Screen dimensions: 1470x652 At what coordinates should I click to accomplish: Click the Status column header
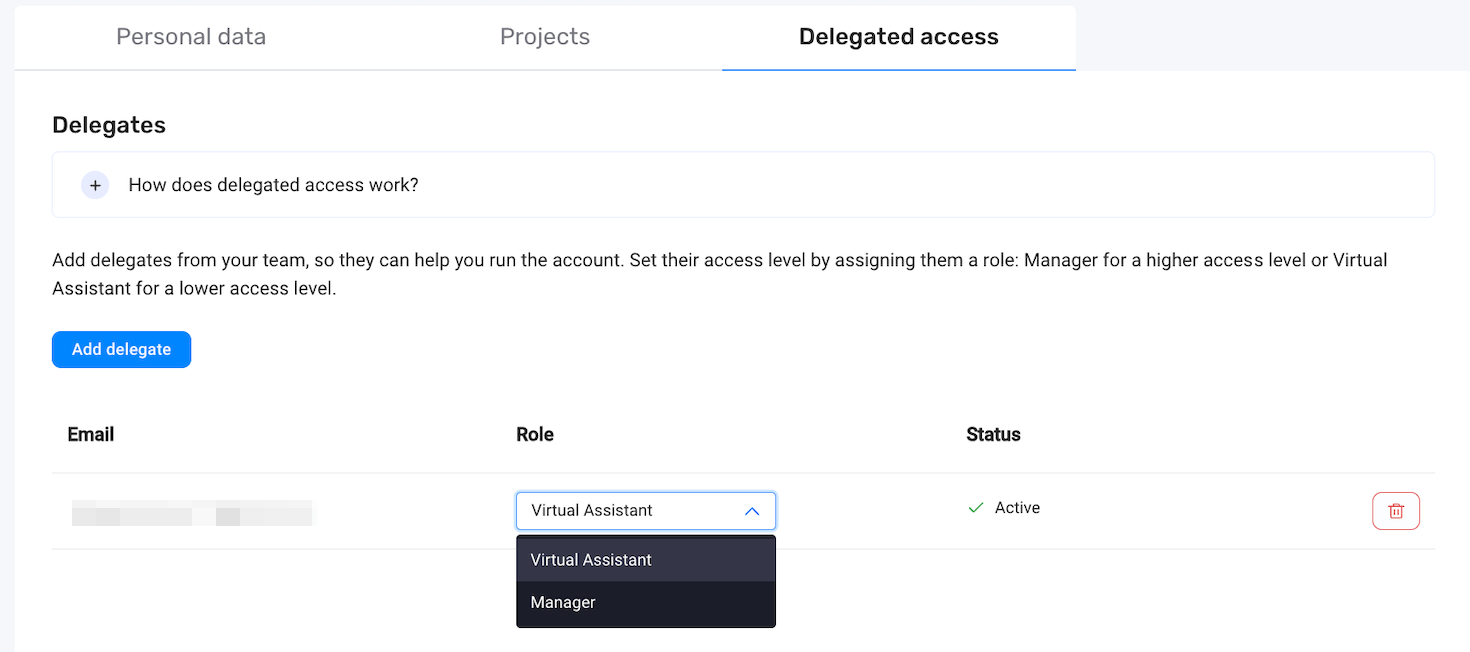coord(993,434)
